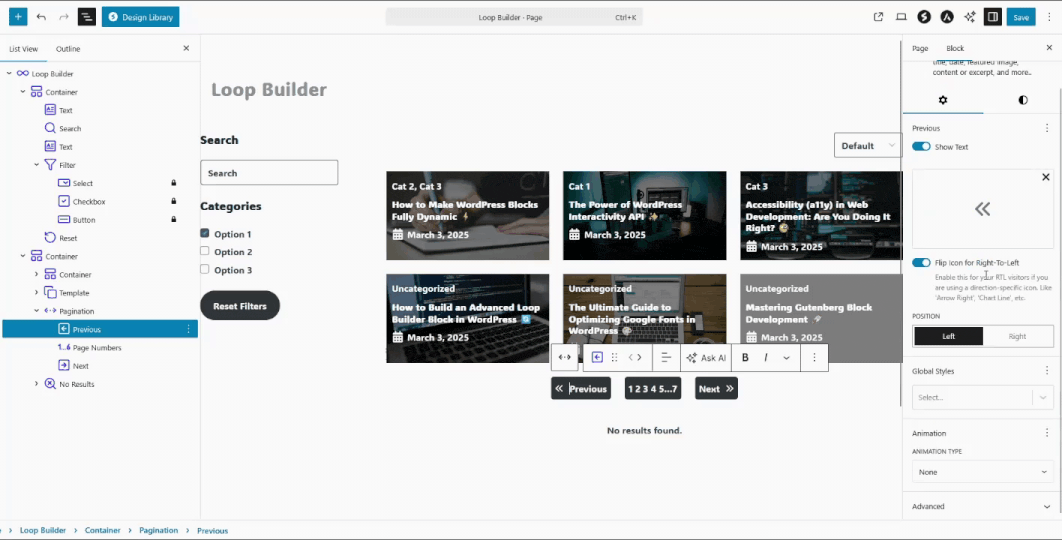This screenshot has height=540, width=1062.
Task: Open the Default sort dropdown
Action: pos(867,146)
